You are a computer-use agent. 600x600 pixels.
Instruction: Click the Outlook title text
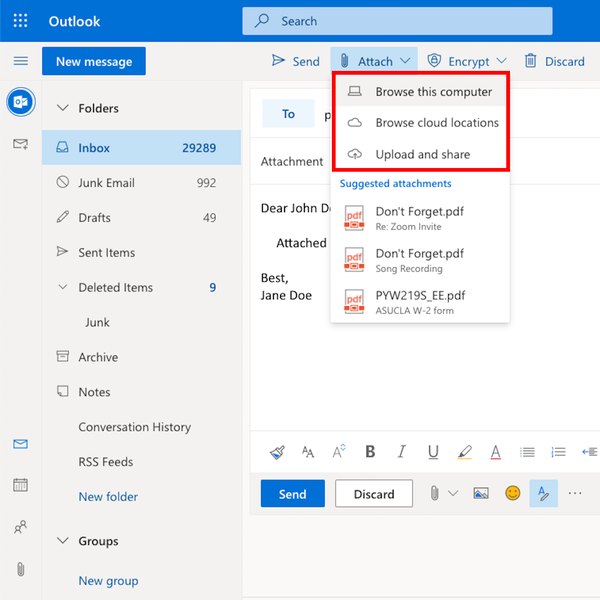coord(74,21)
